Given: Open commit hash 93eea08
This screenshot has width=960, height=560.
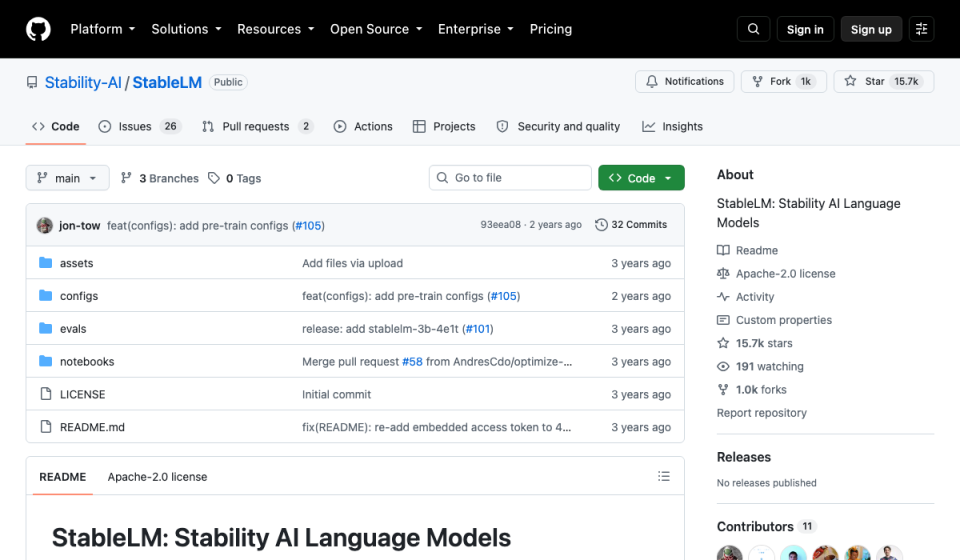Looking at the screenshot, I should 500,225.
